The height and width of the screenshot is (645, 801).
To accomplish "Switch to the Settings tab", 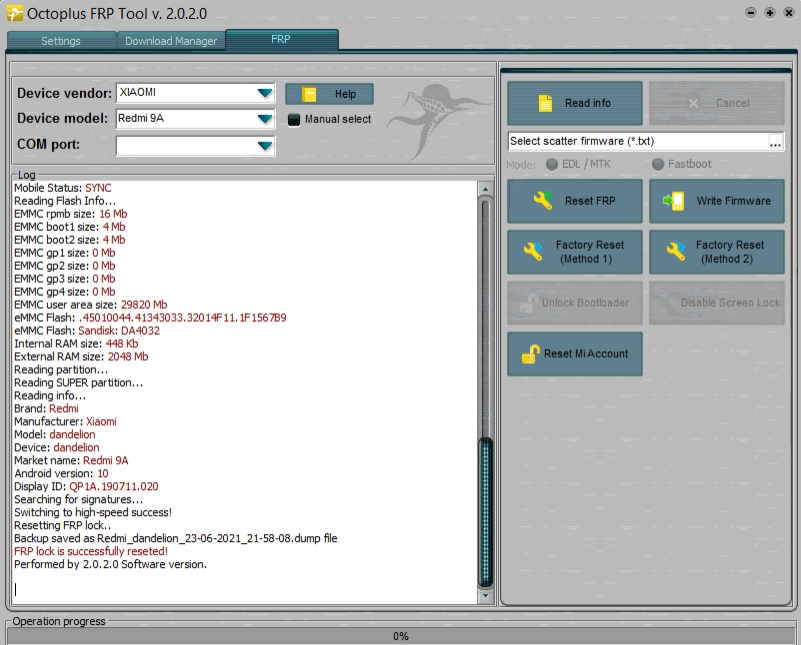I will pyautogui.click(x=61, y=41).
